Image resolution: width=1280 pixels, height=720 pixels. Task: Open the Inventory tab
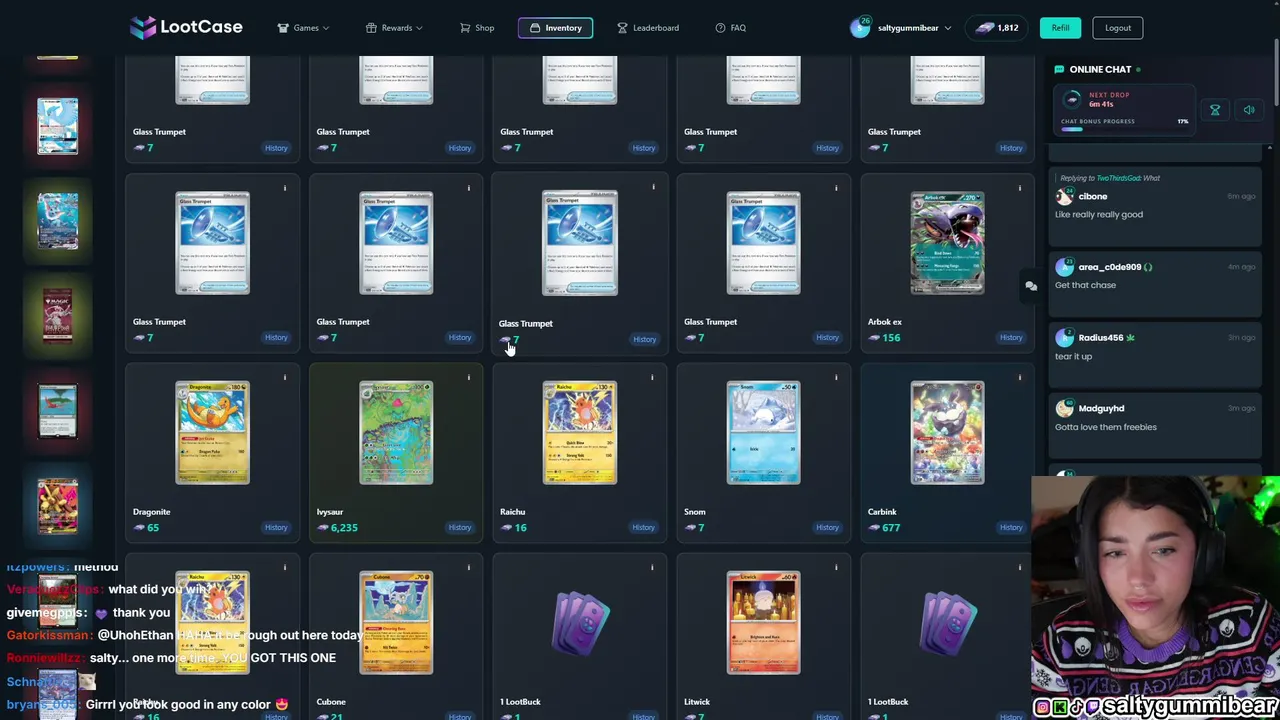point(555,28)
